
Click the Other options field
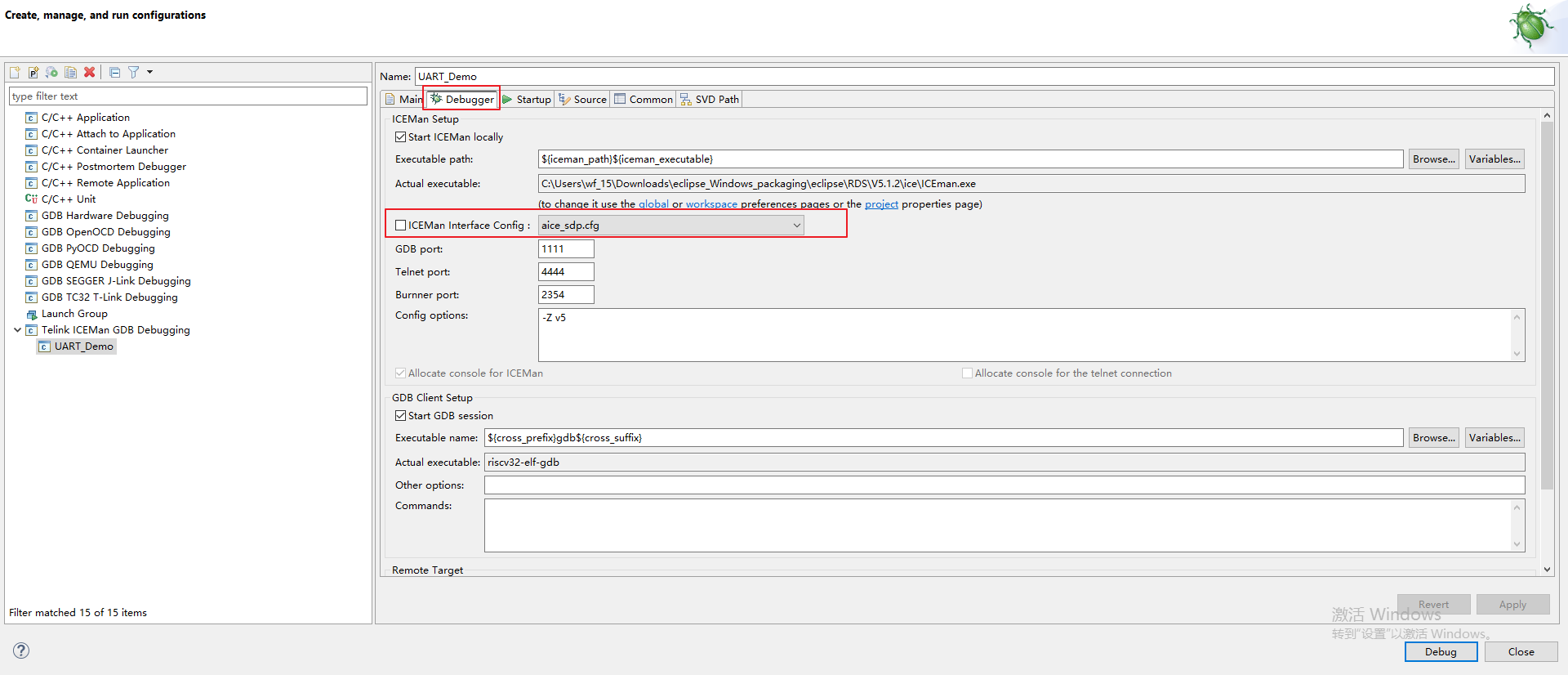point(1004,485)
